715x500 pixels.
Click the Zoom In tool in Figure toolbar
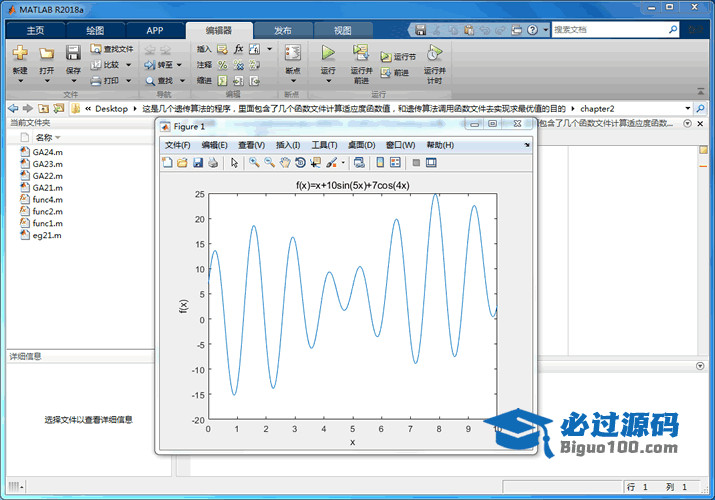255,163
